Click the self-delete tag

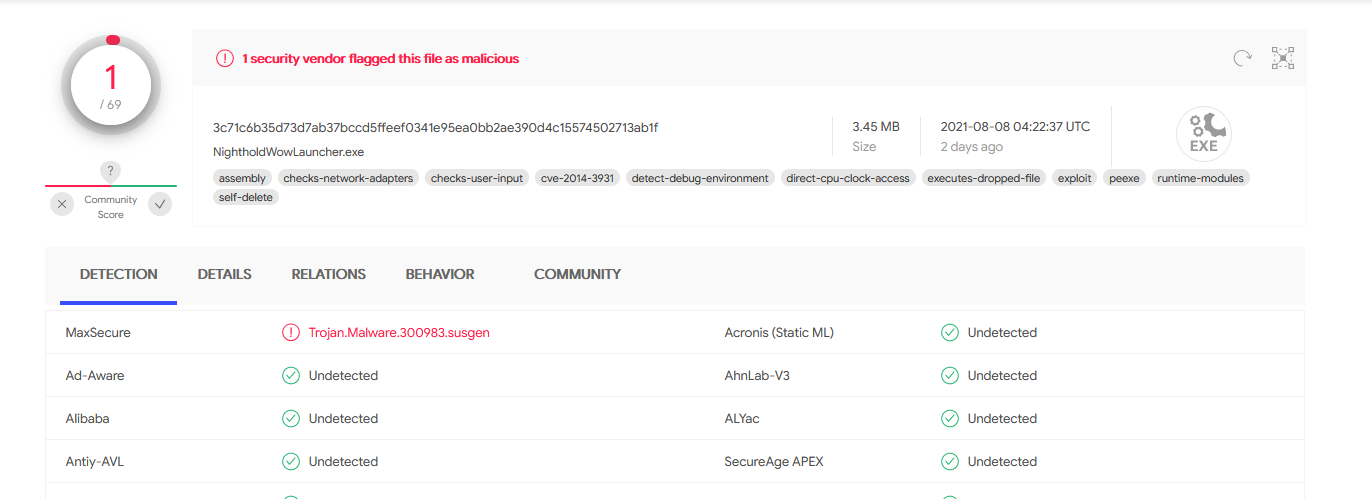point(246,197)
